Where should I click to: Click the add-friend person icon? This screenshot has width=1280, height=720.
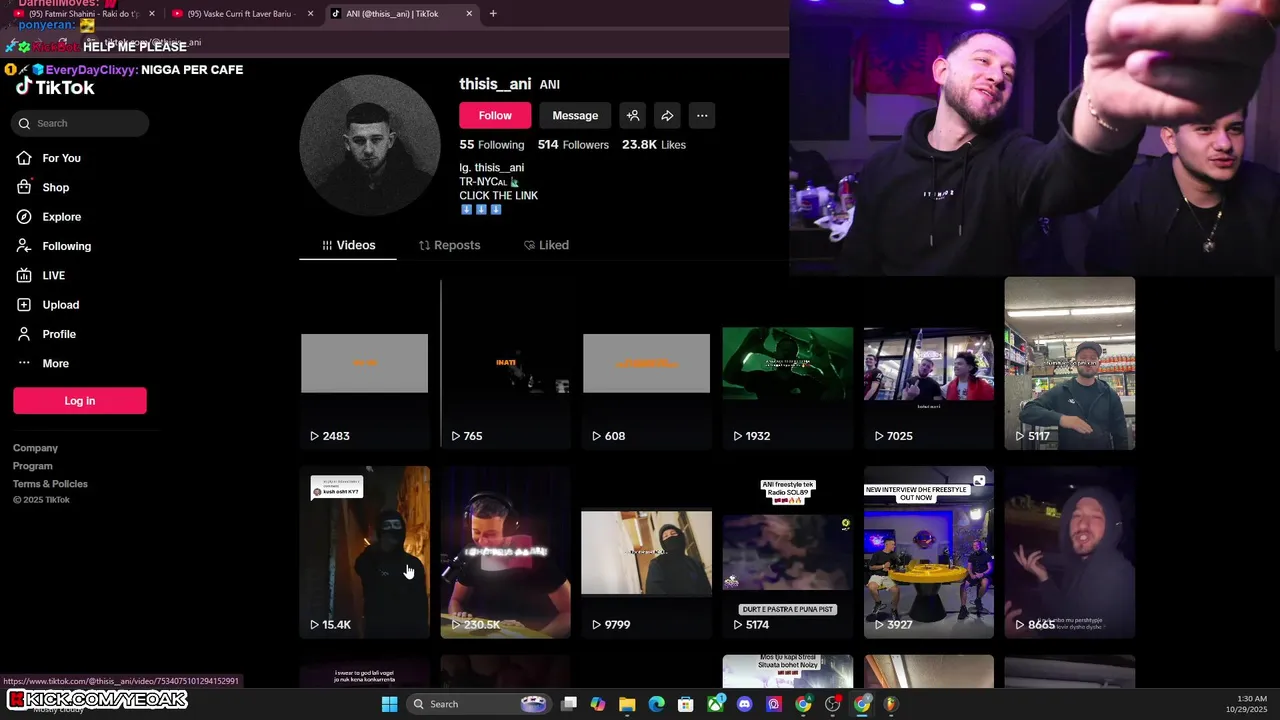(x=633, y=115)
